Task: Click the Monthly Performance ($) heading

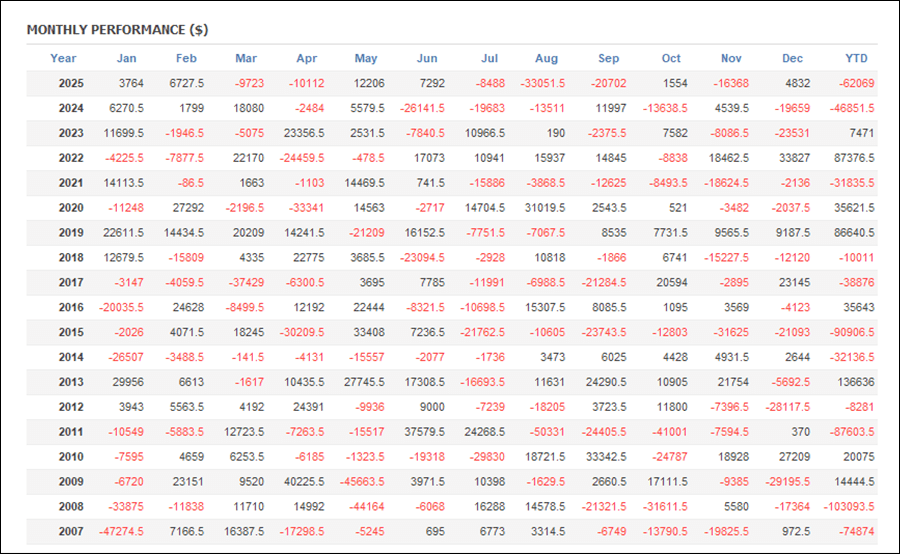Action: pyautogui.click(x=117, y=29)
